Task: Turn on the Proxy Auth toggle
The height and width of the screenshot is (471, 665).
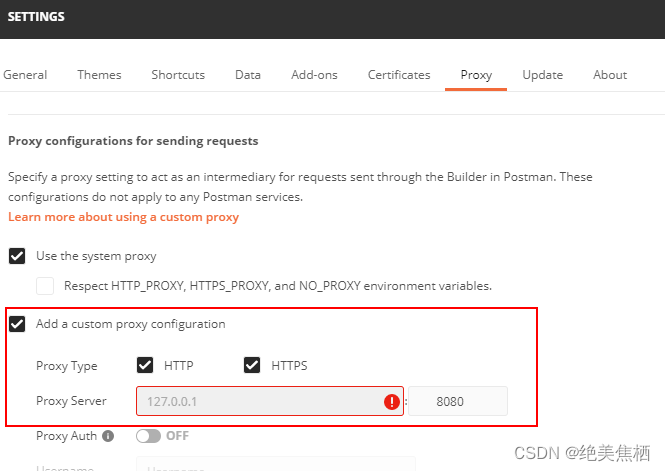Action: 148,436
